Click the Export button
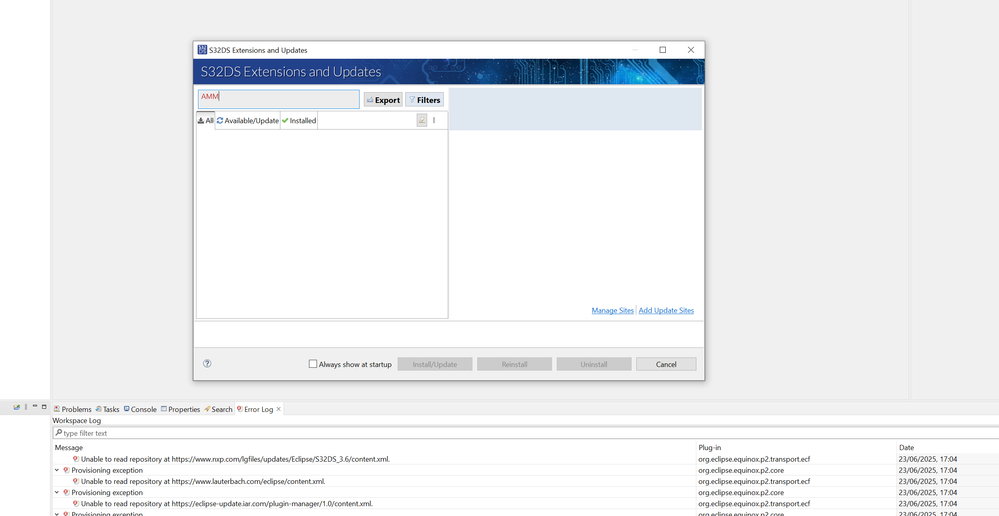Viewport: 999px width, 516px height. [x=383, y=100]
